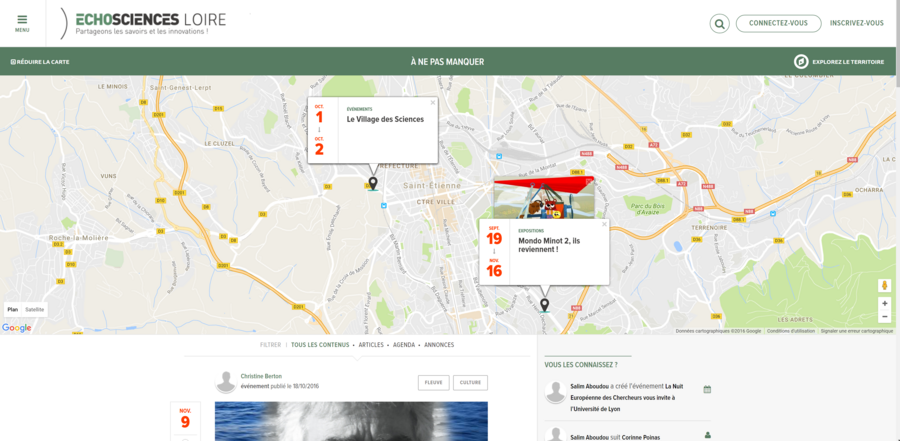Screen dimensions: 900x441
Task: Close the Village des Sciences popup
Action: point(433,101)
